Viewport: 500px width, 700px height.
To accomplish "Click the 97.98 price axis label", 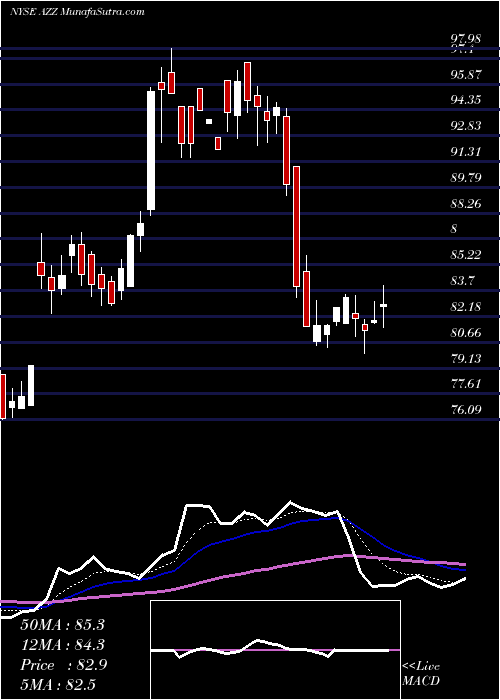I will [465, 39].
